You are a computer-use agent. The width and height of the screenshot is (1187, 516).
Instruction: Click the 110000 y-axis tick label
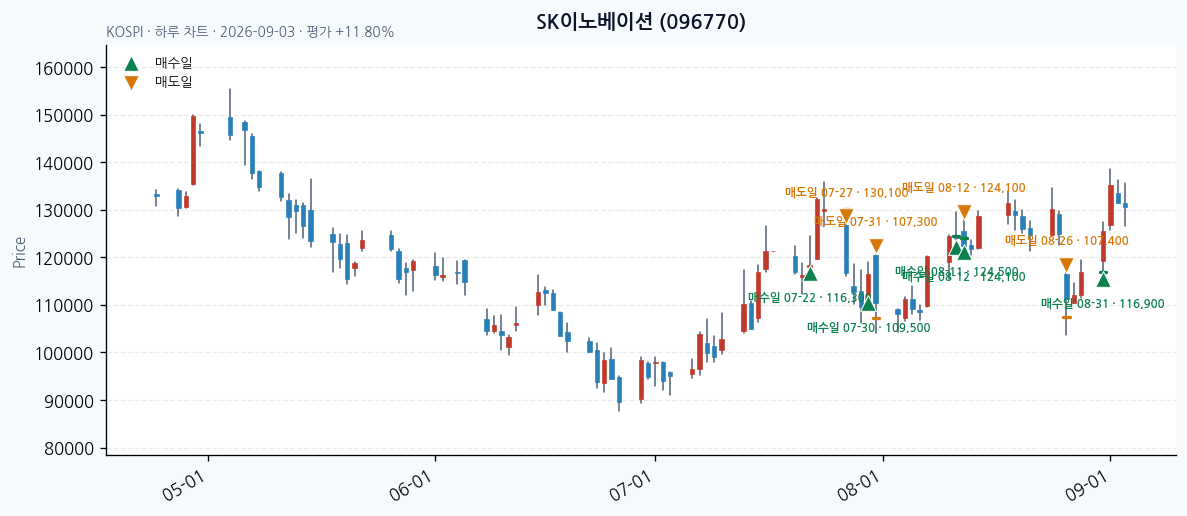(64, 306)
